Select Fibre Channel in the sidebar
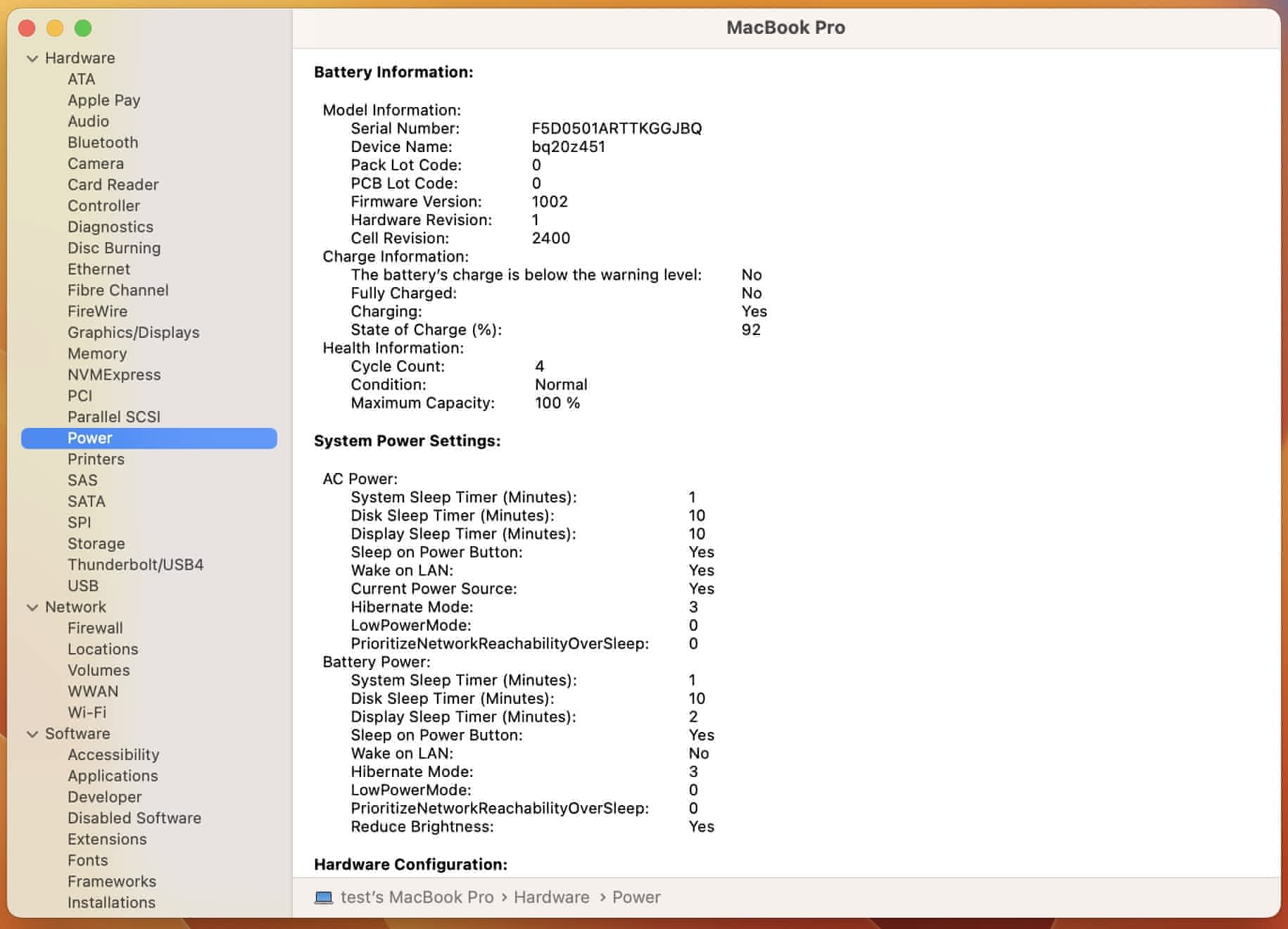The width and height of the screenshot is (1288, 929). 118,290
